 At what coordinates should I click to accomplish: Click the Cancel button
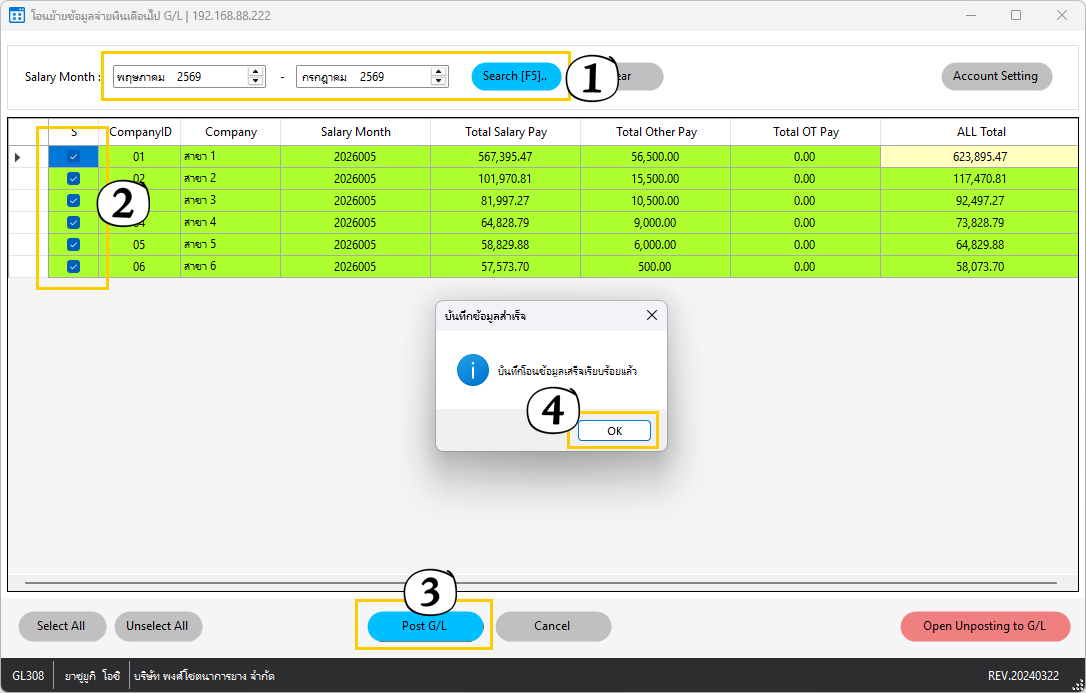pos(553,626)
